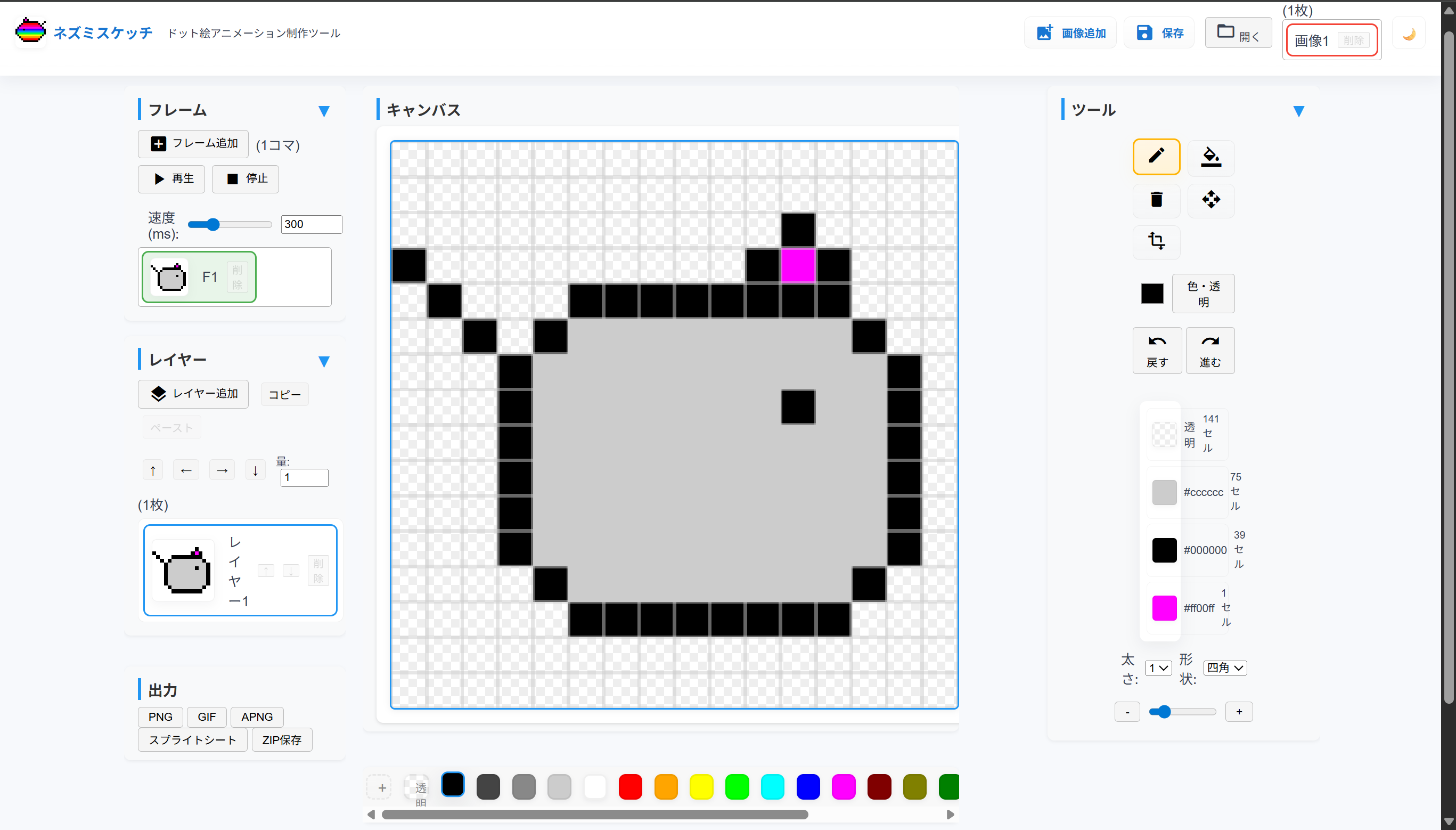Toggle dark mode with the moon icon
Image resolution: width=1456 pixels, height=830 pixels.
[x=1409, y=34]
